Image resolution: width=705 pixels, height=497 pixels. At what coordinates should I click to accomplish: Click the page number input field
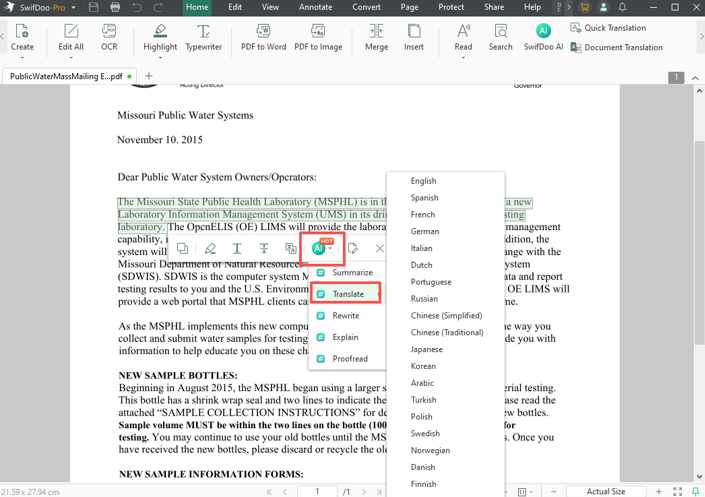coord(317,492)
